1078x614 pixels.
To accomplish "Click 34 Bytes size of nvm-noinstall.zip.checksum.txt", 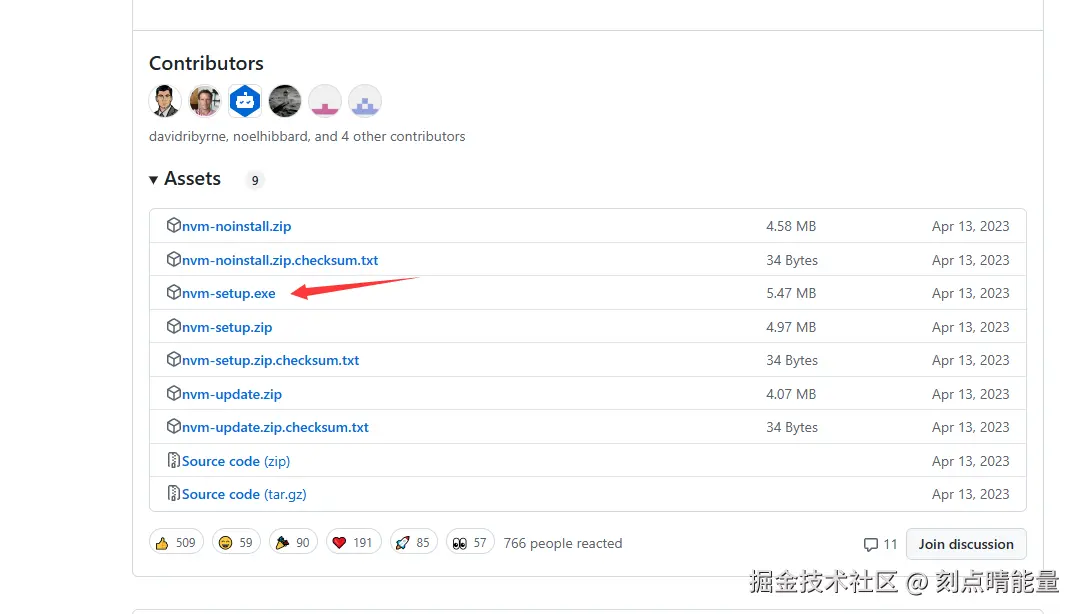I will coord(792,261).
